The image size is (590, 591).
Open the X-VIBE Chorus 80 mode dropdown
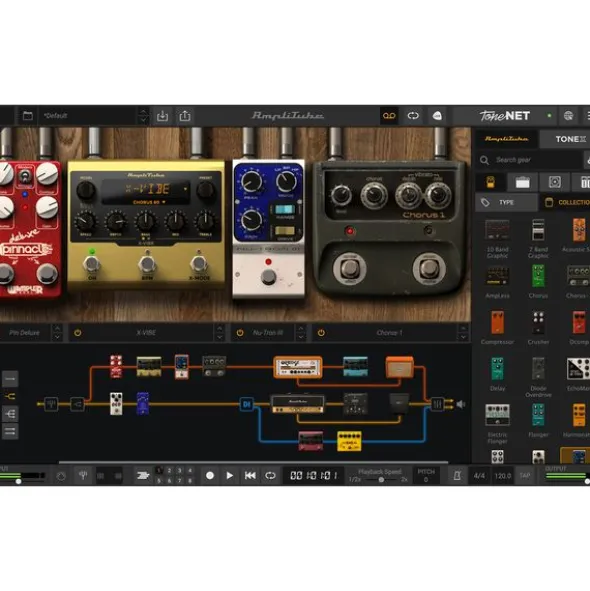pos(149,202)
